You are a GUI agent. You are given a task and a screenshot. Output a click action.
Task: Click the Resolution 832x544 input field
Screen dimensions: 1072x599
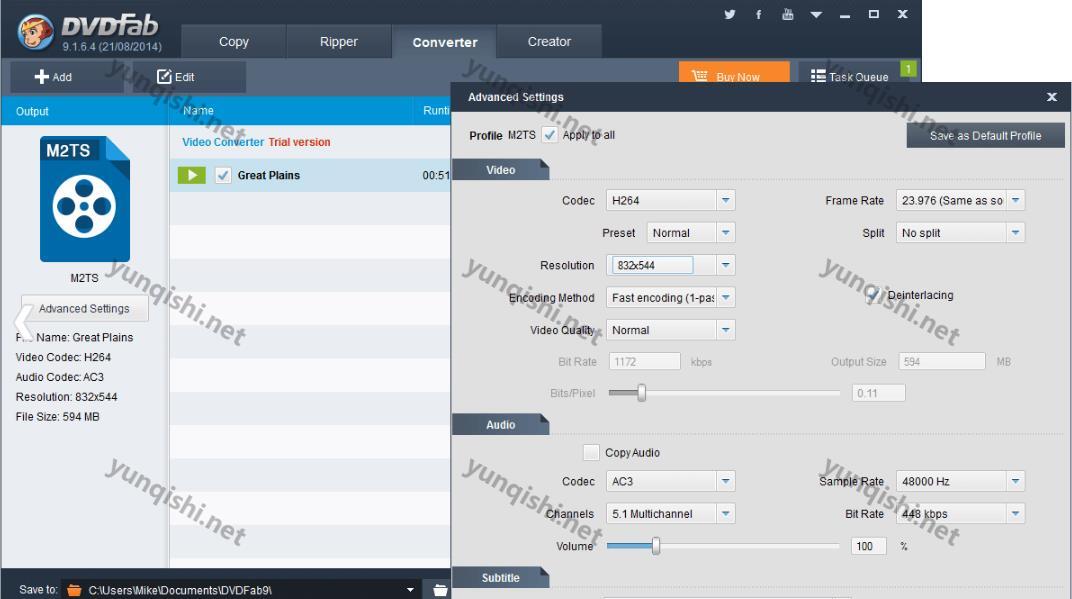point(652,265)
